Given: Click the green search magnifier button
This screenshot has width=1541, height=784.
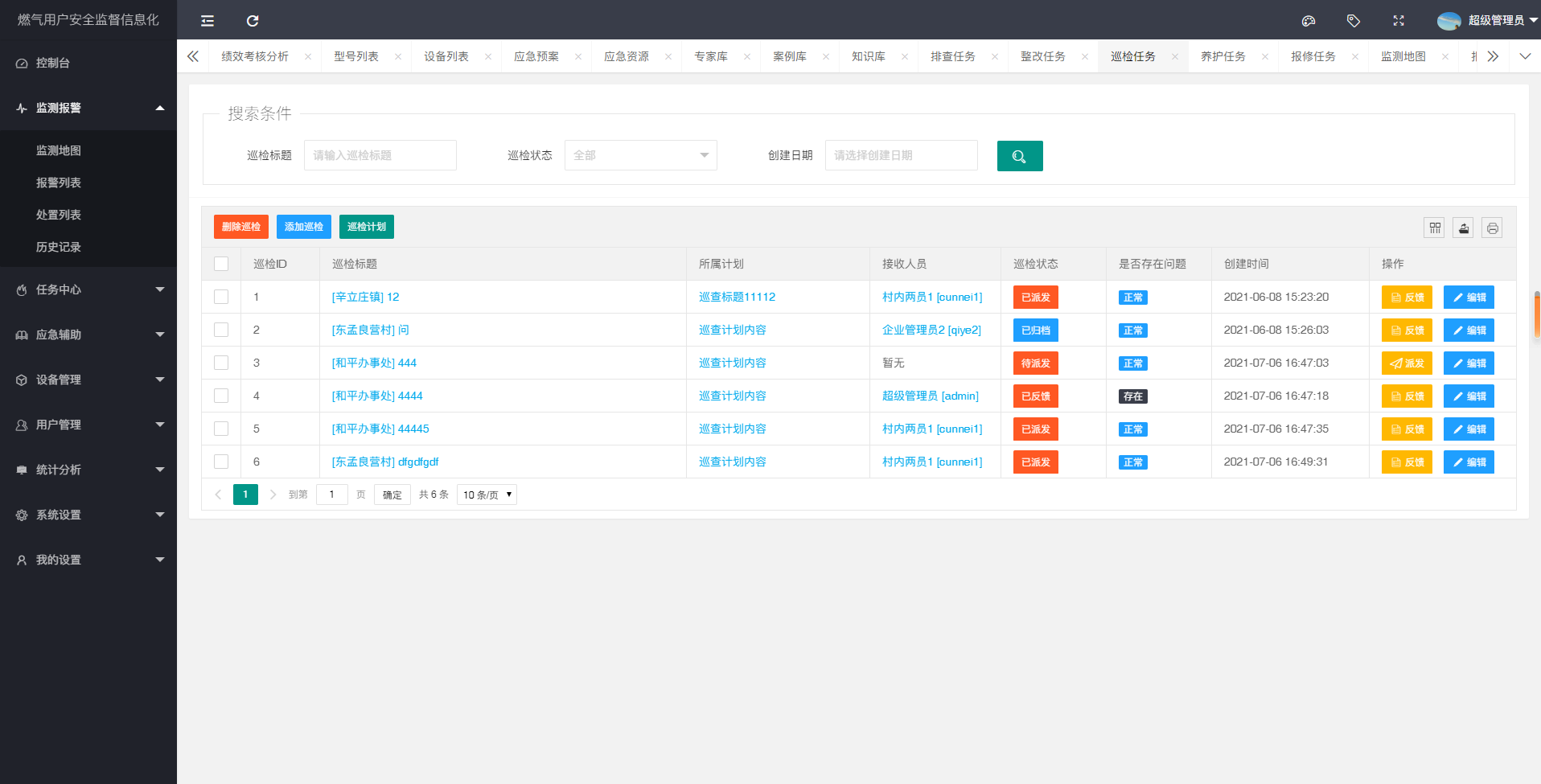Looking at the screenshot, I should click(x=1019, y=156).
